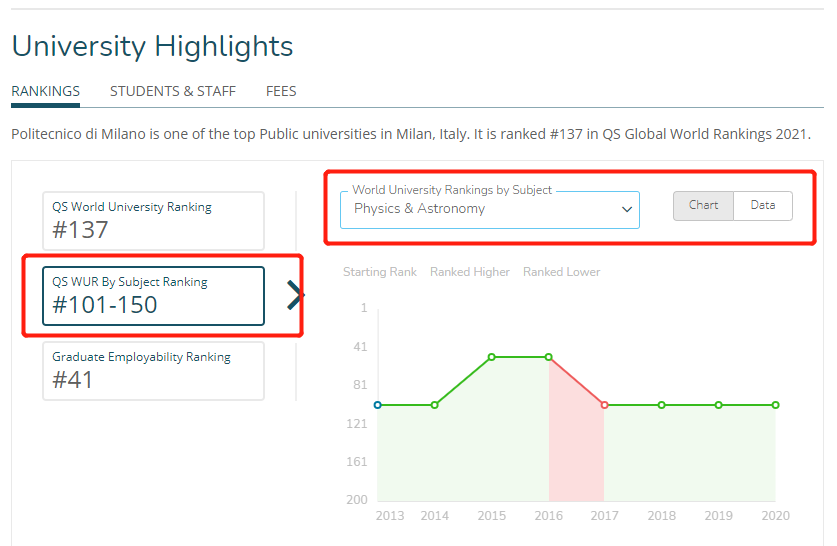This screenshot has height=546, width=837.
Task: Select the Graduate Employability Ranking #41 card
Action: [153, 371]
